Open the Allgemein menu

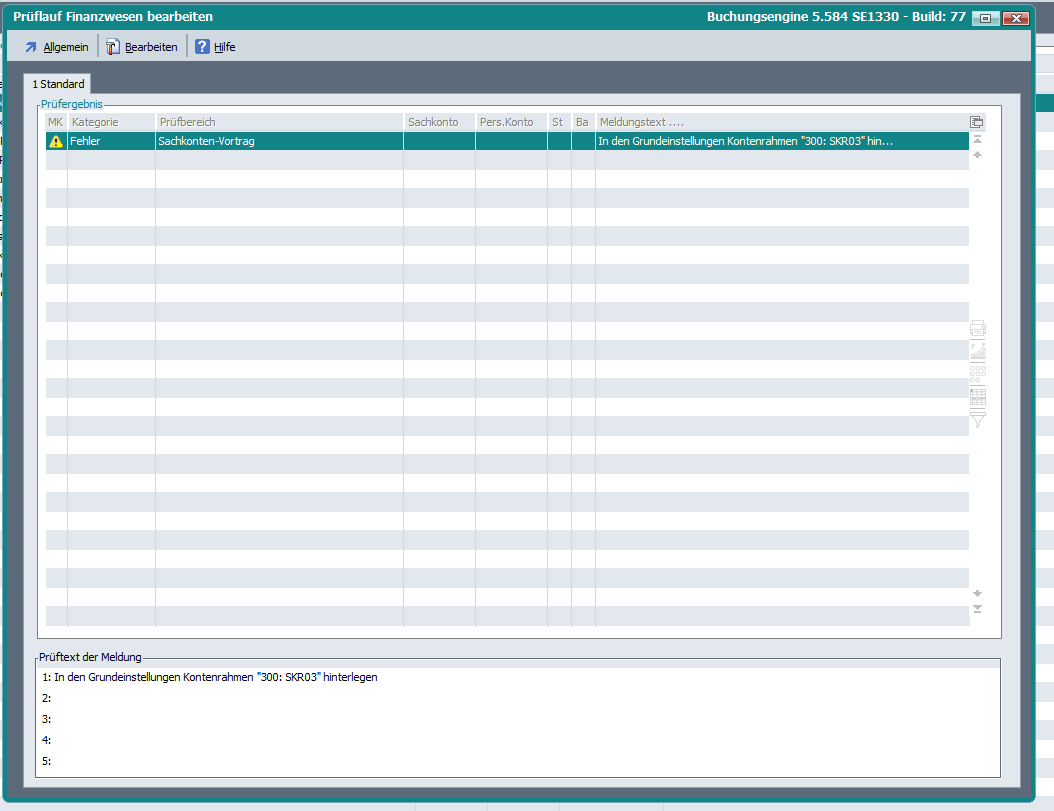pyautogui.click(x=57, y=47)
